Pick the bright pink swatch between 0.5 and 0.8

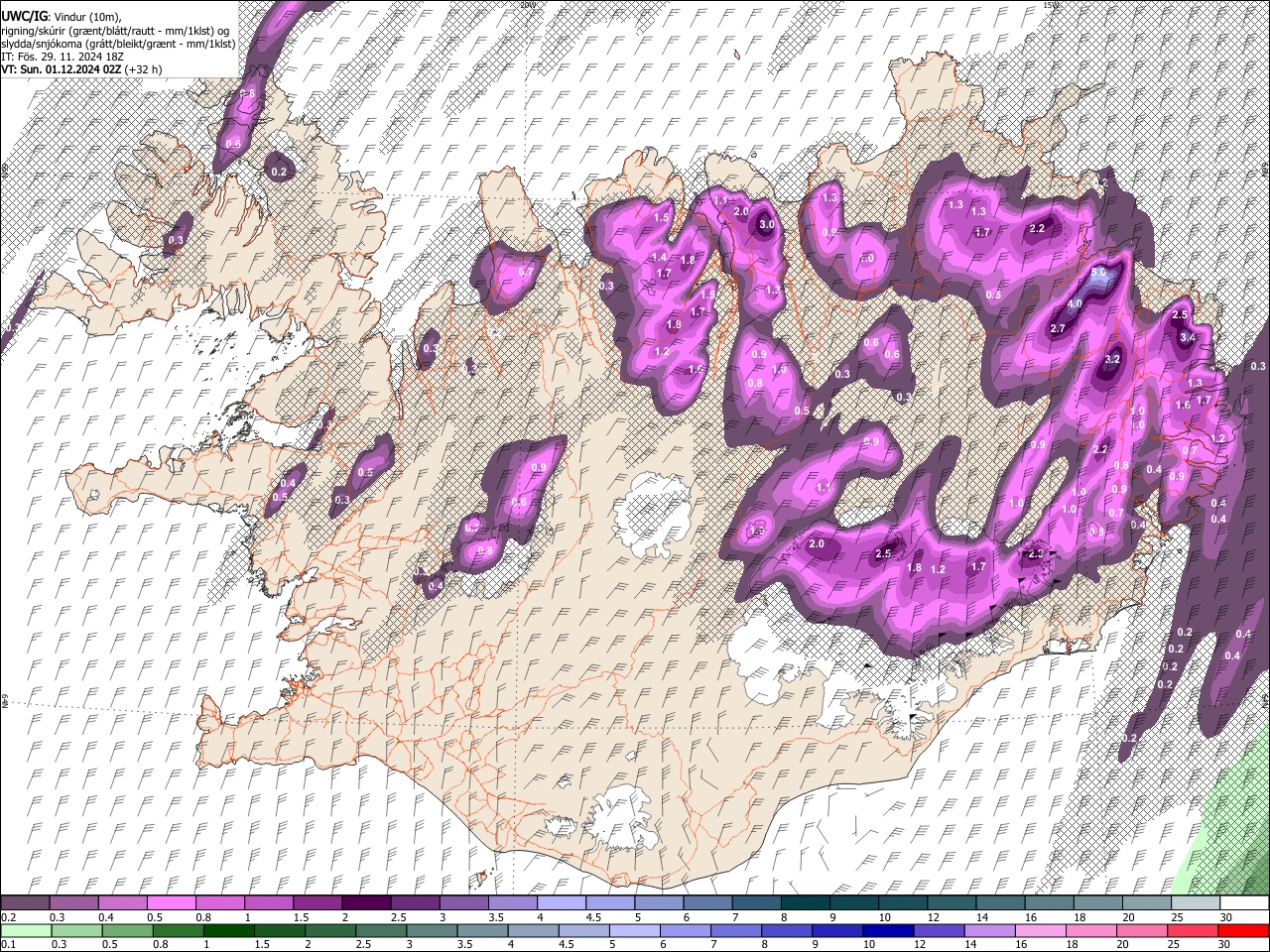(172, 903)
